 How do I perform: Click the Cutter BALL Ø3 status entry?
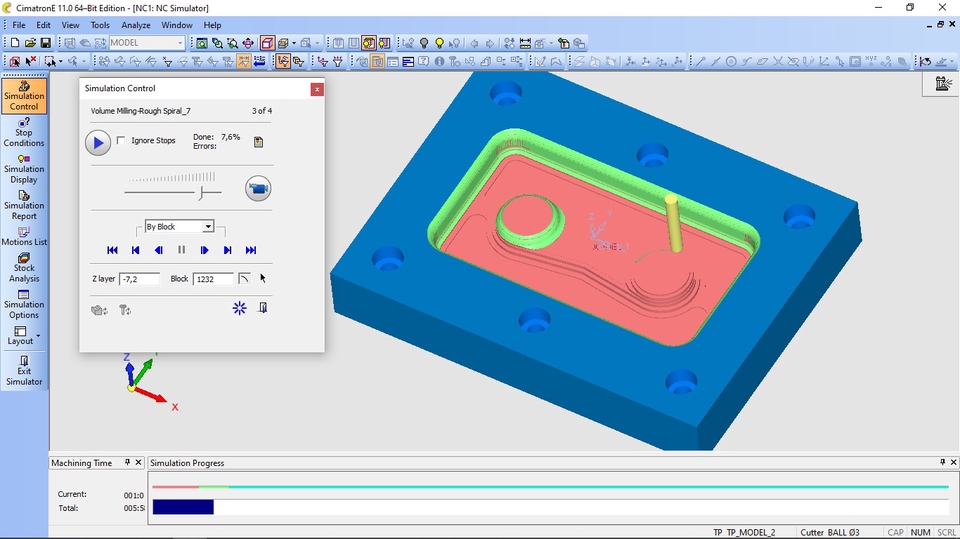click(830, 532)
